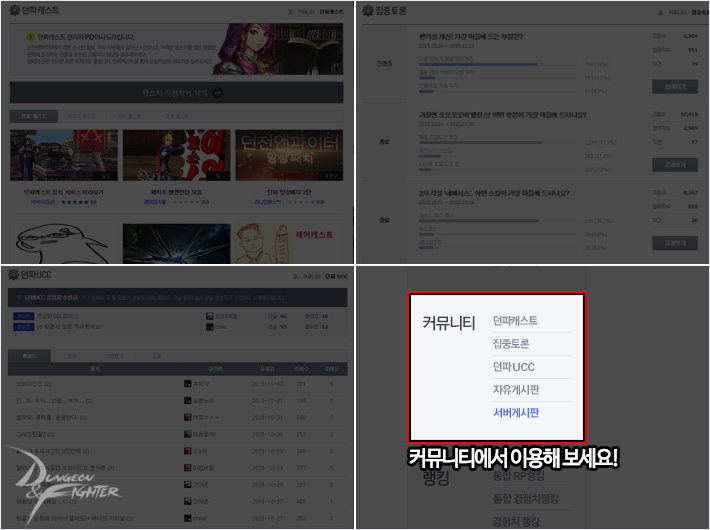Select 집중토론 from the 커뮤니티 menu
The image size is (710, 530).
(510, 344)
